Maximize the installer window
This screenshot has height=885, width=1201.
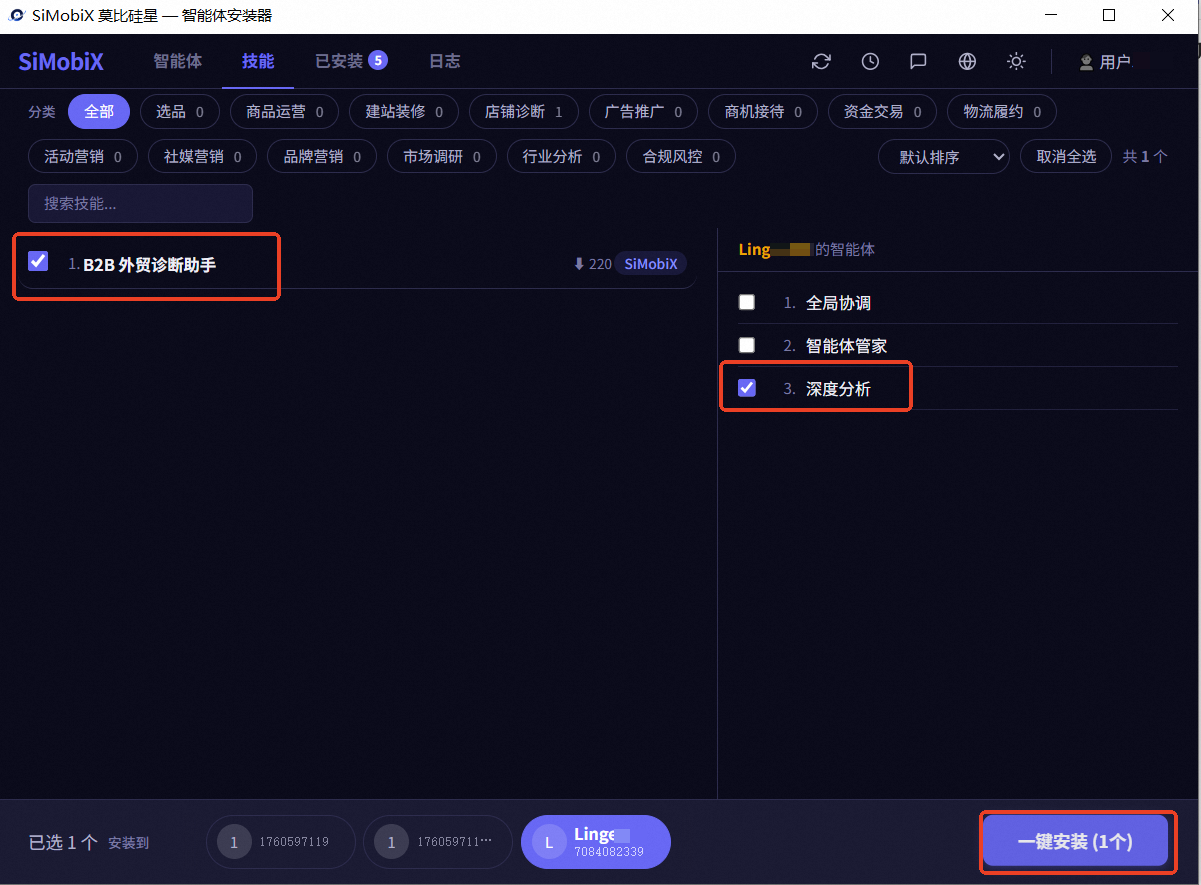click(1109, 15)
